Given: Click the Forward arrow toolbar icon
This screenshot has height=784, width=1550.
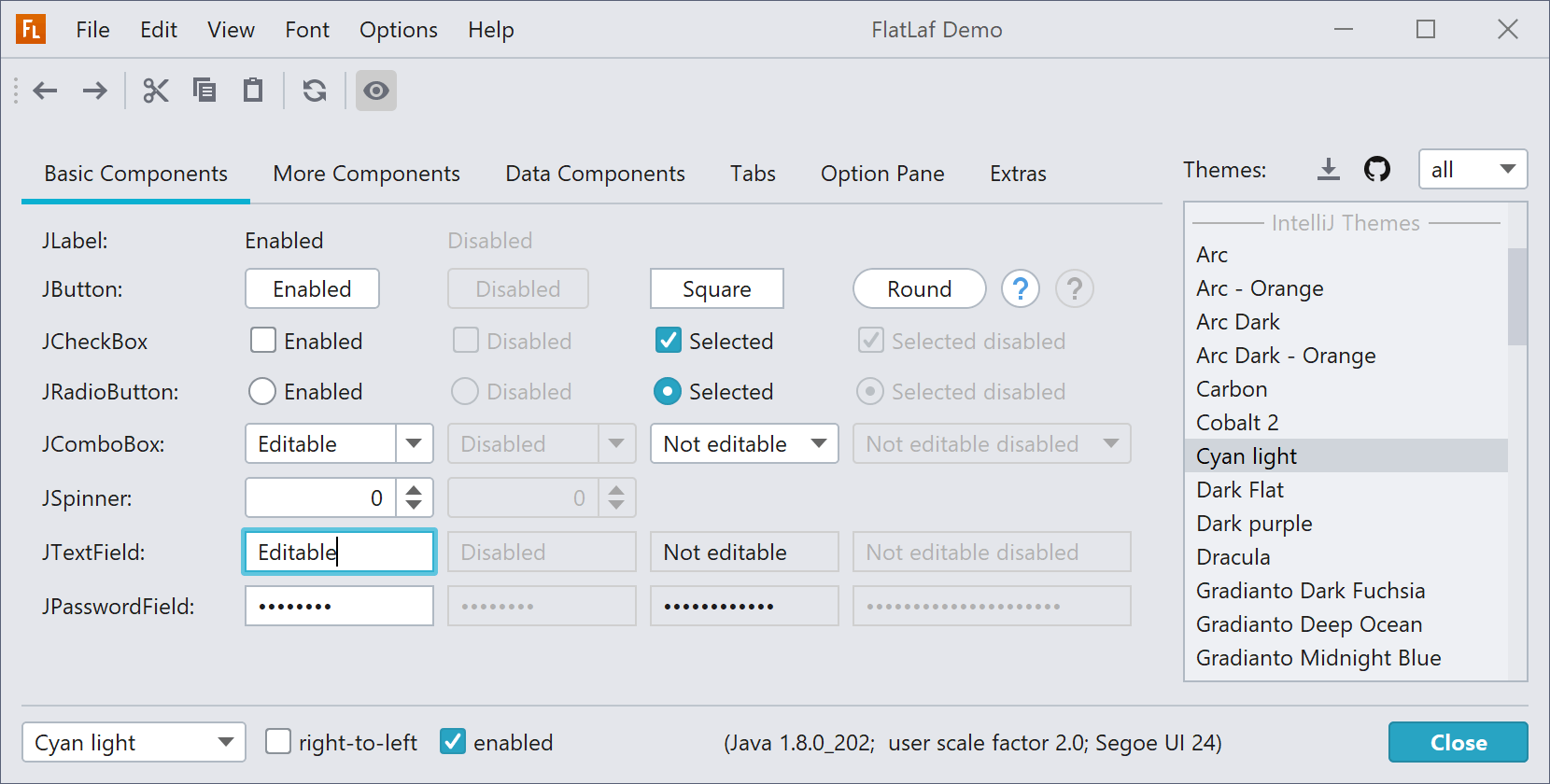Looking at the screenshot, I should 94,91.
